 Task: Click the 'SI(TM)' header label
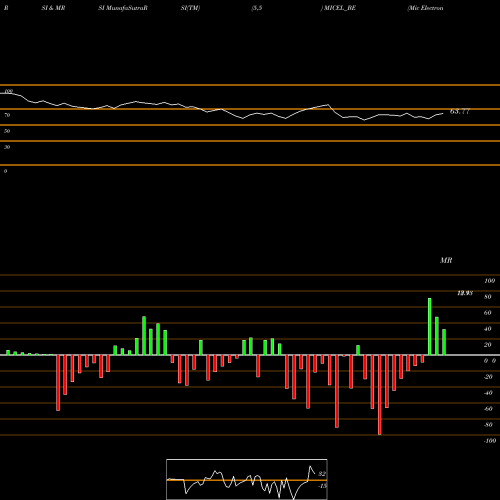click(x=190, y=8)
